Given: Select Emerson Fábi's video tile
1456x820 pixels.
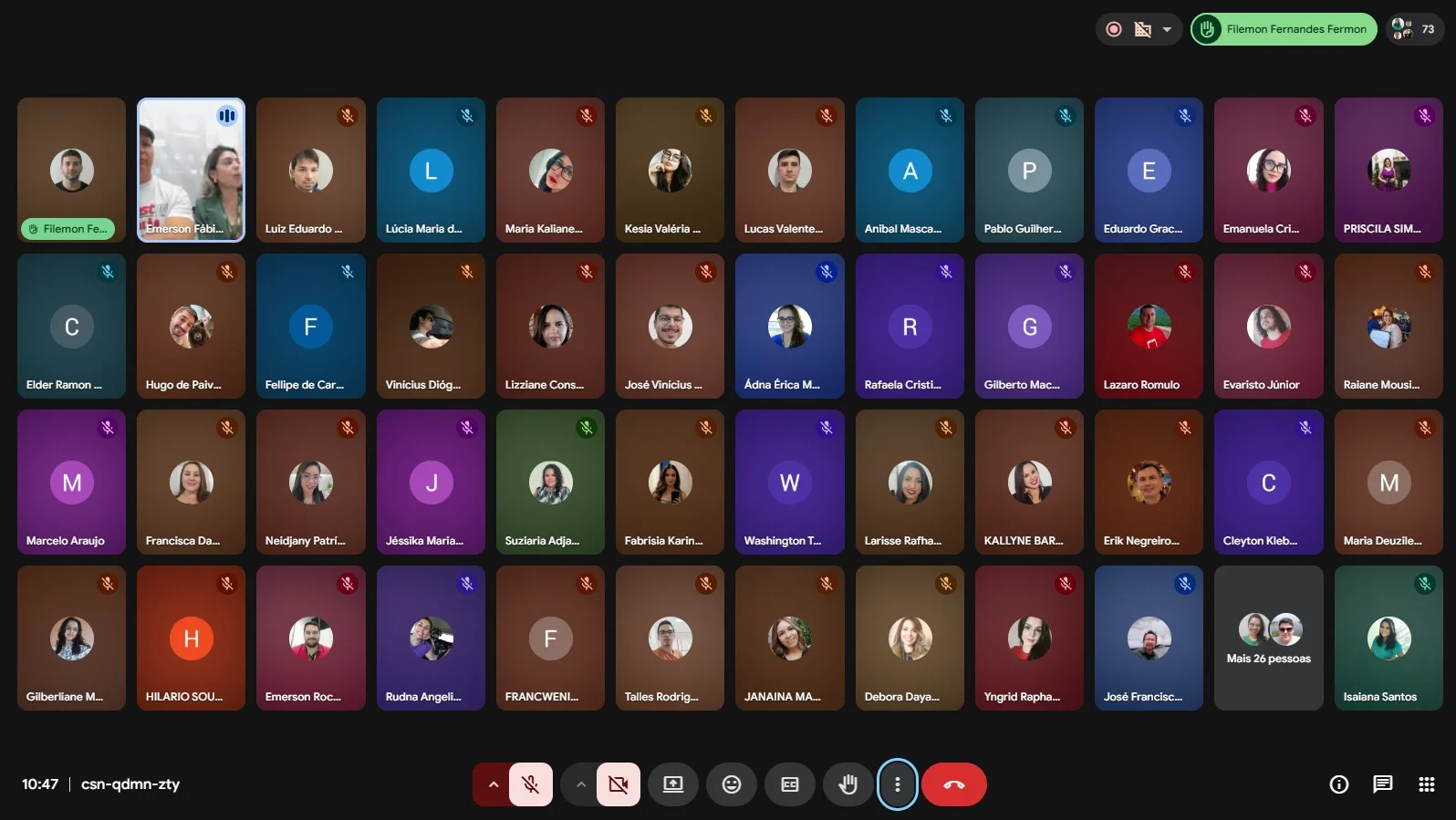Looking at the screenshot, I should [191, 170].
